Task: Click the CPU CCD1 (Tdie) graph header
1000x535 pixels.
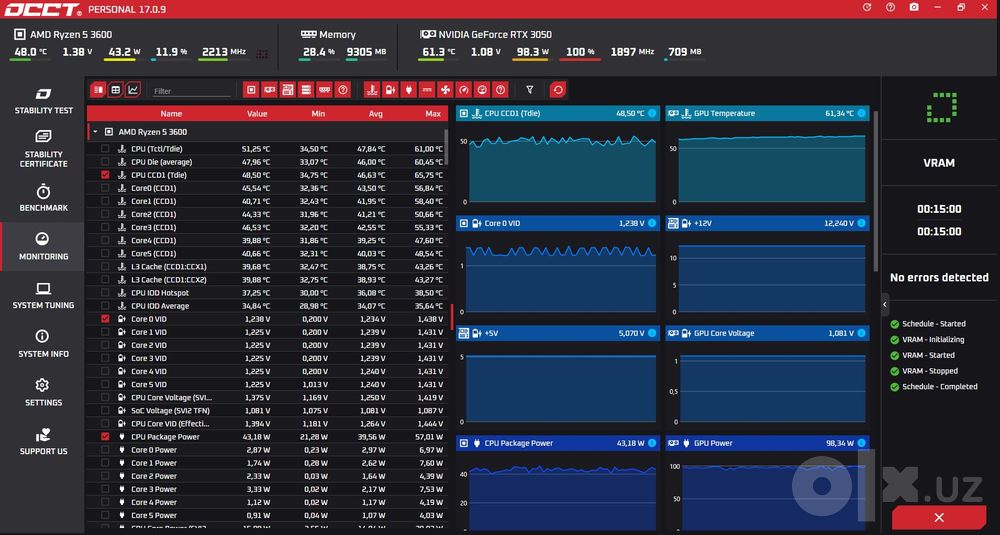Action: pyautogui.click(x=557, y=114)
